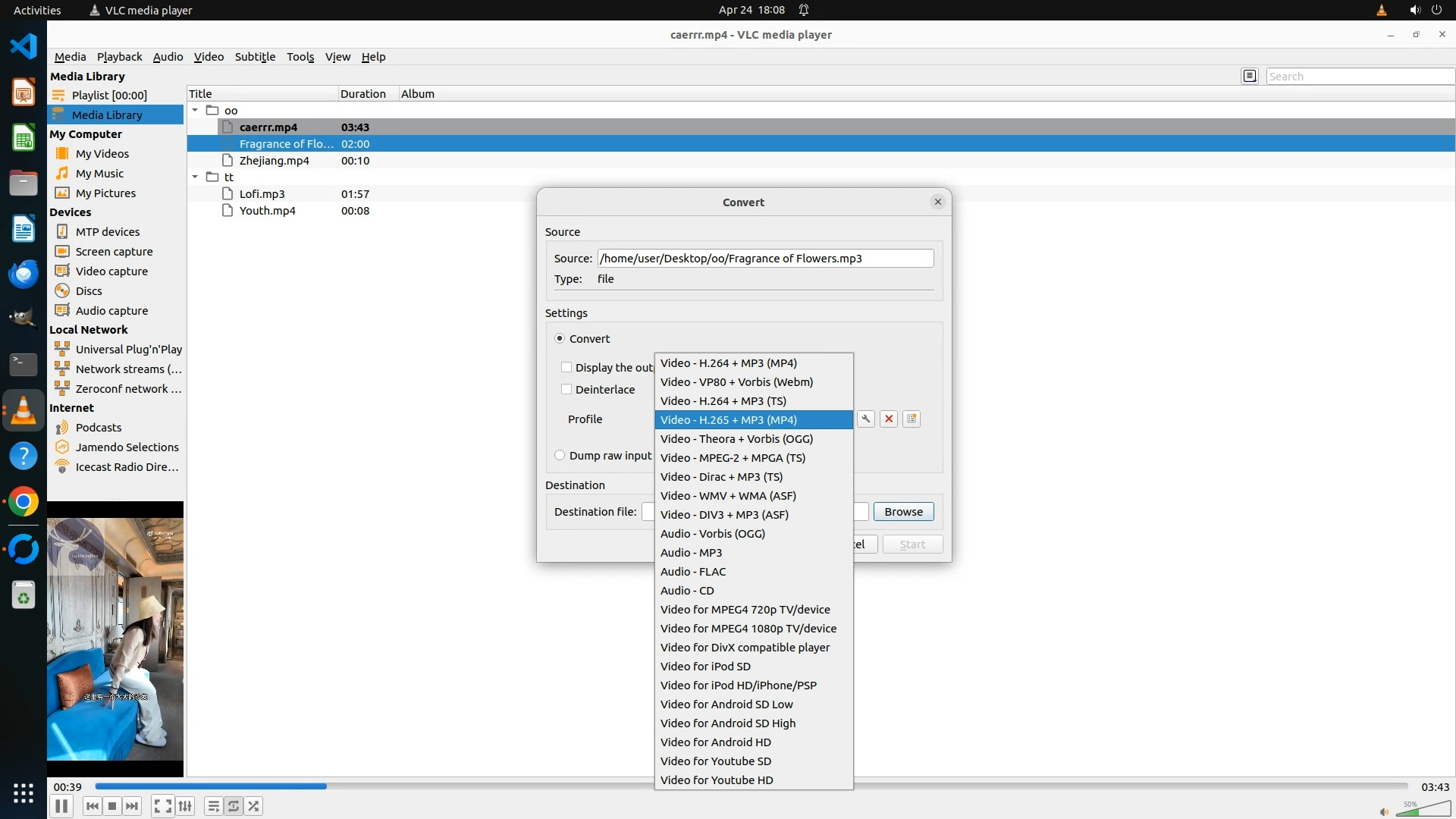Select Dump raw input radio button
The image size is (1456, 819).
pos(560,456)
